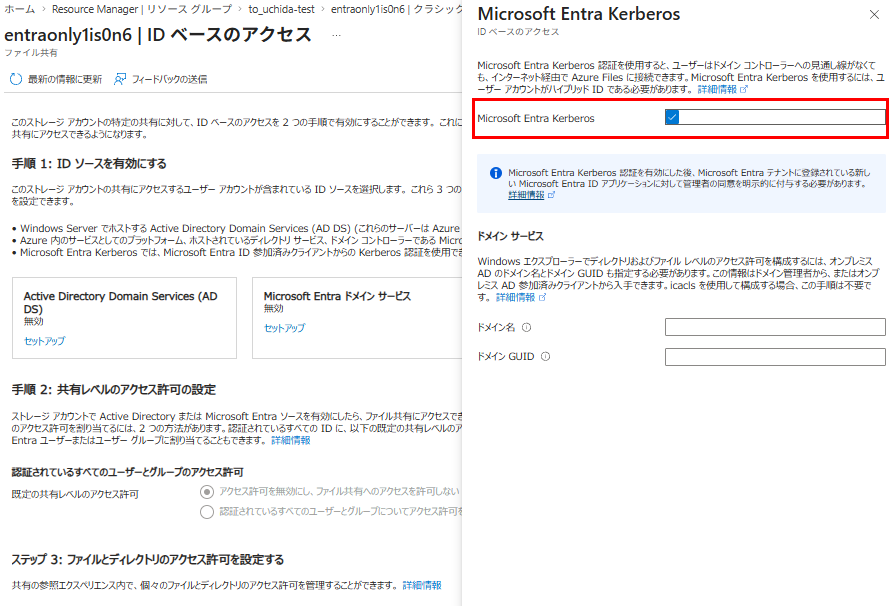This screenshot has width=890, height=606.
Task: Click フィードバックの送信 button
Action: coord(161,79)
